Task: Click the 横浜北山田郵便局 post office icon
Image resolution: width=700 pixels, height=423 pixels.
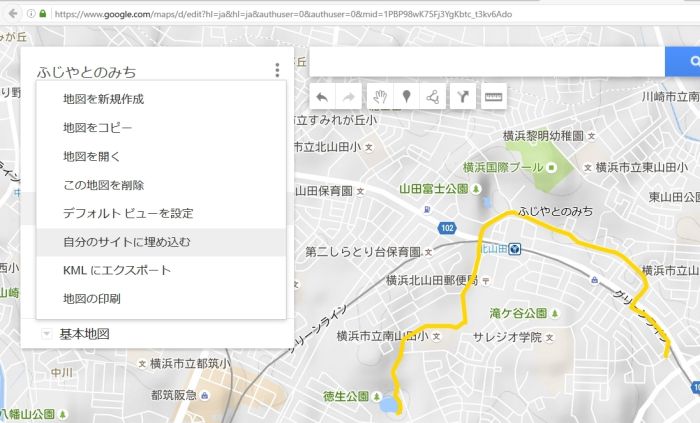Action: [x=485, y=281]
